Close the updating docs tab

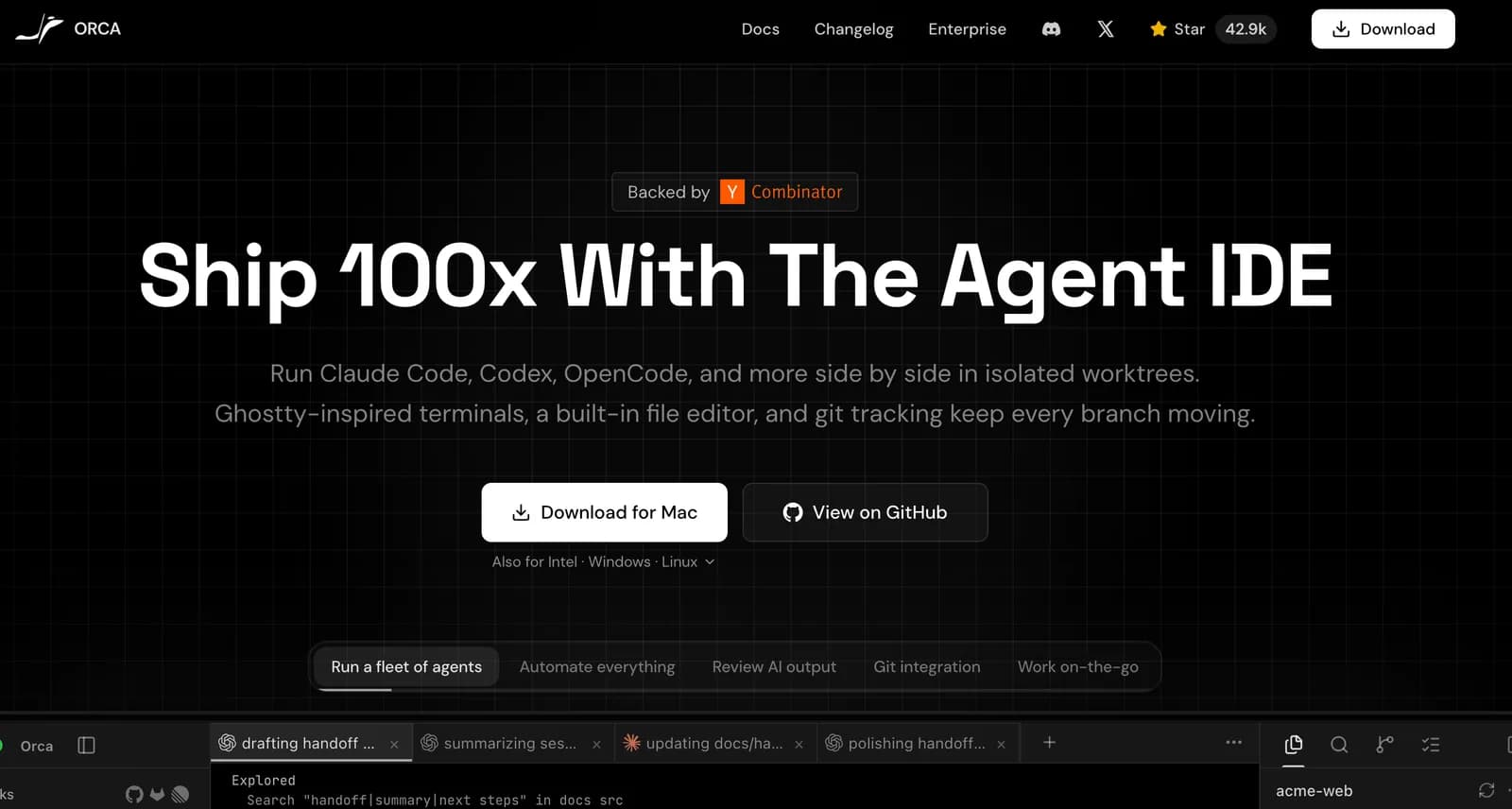coord(799,745)
